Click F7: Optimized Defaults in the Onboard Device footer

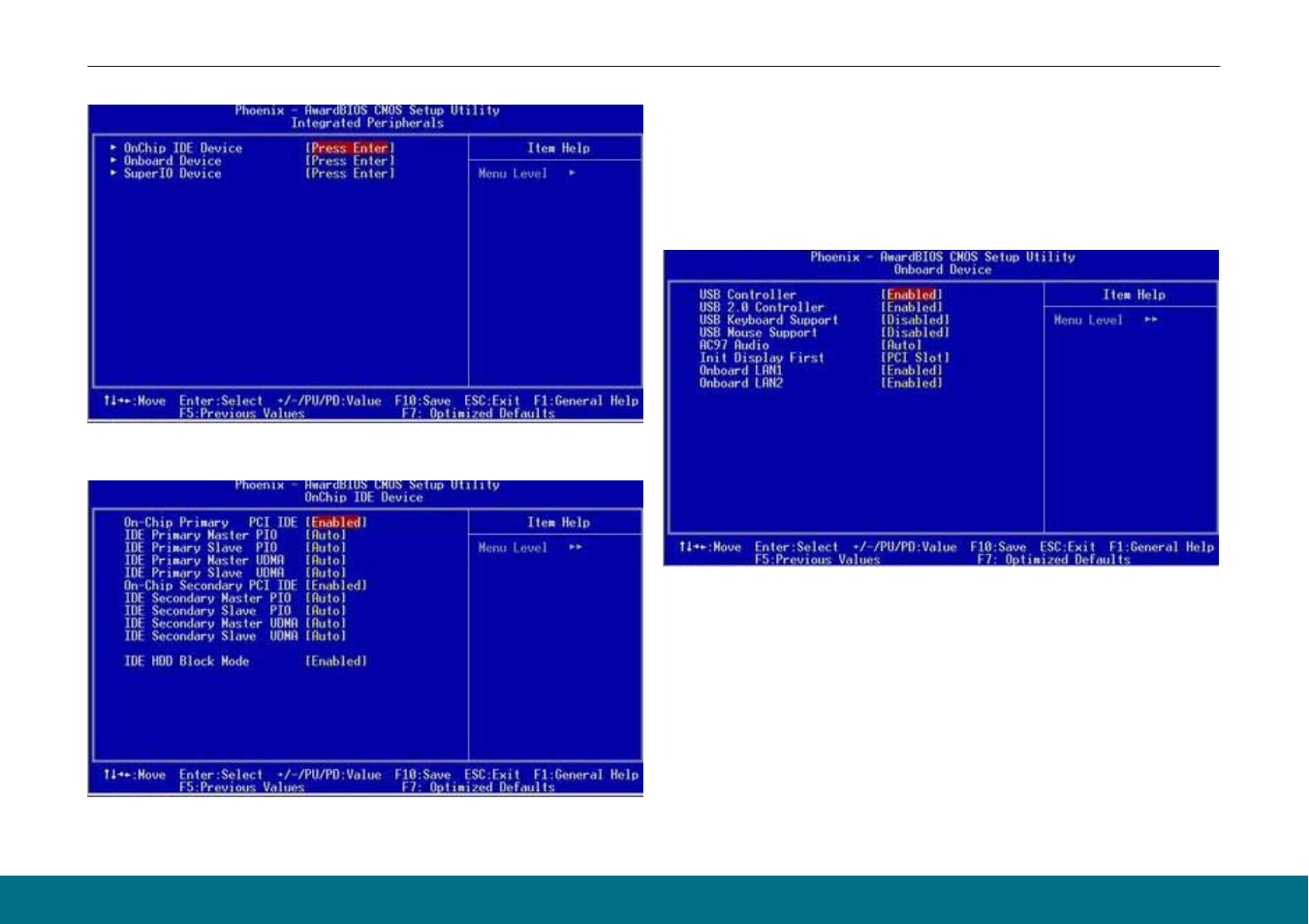[x=1054, y=560]
